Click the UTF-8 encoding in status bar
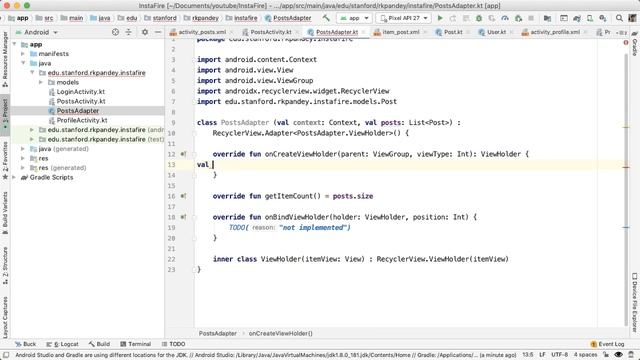This screenshot has width=640, height=360. click(x=559, y=354)
